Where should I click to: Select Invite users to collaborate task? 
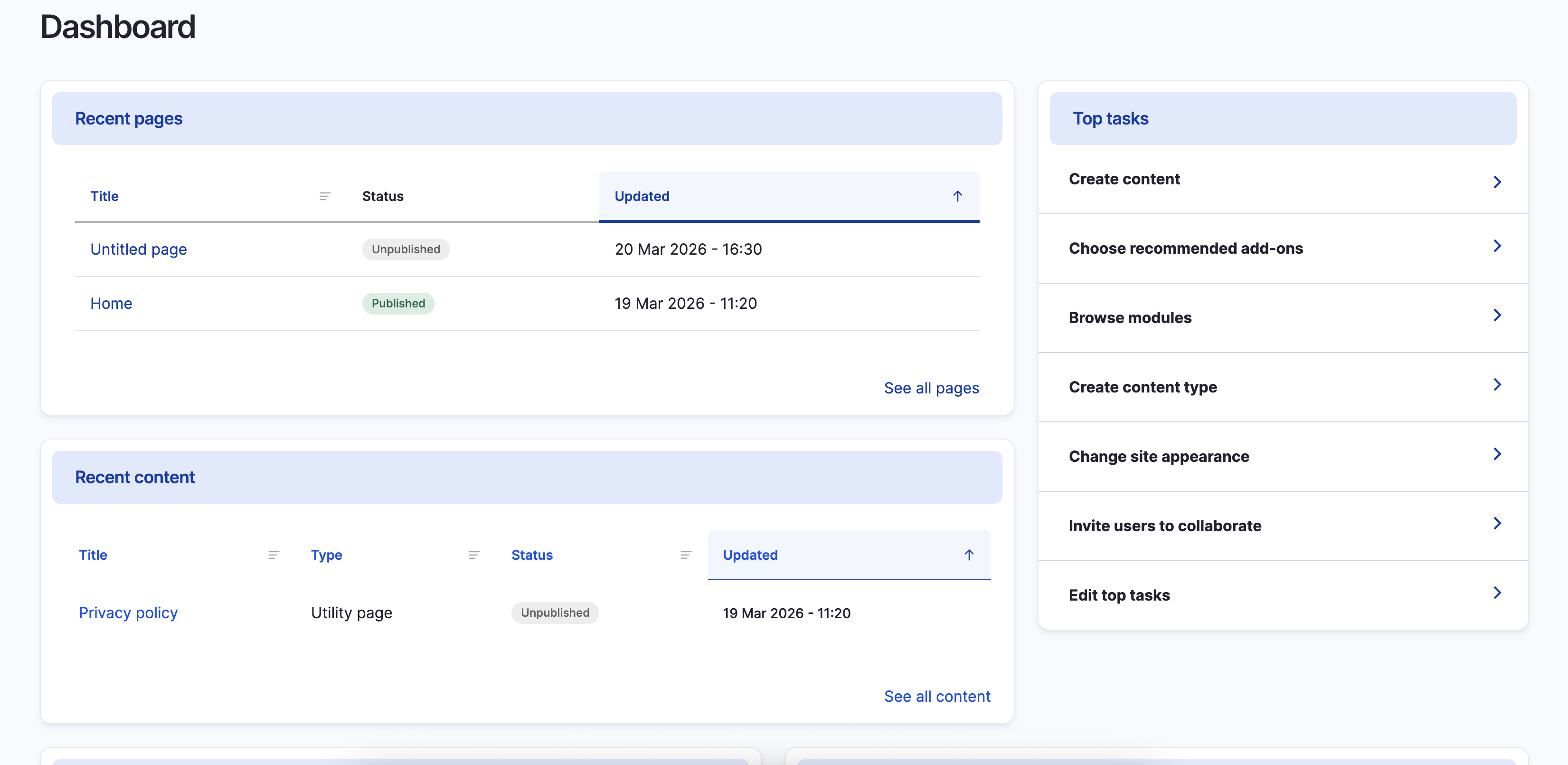[x=1164, y=526]
